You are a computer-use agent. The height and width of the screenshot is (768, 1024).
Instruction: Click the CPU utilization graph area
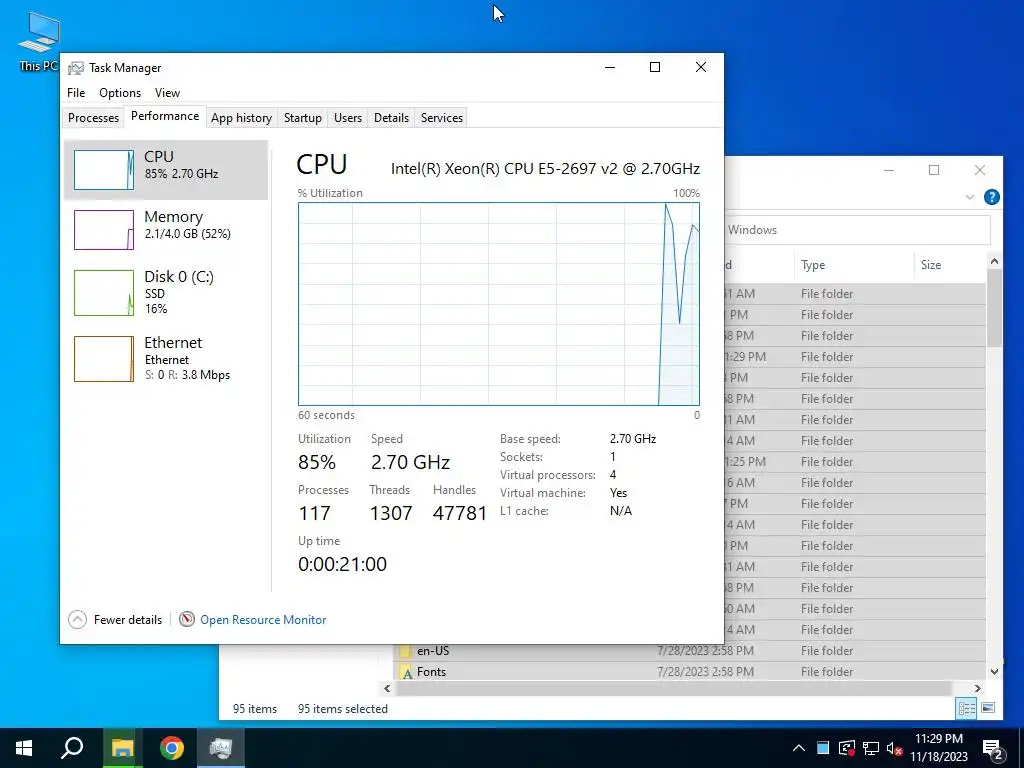pyautogui.click(x=498, y=304)
